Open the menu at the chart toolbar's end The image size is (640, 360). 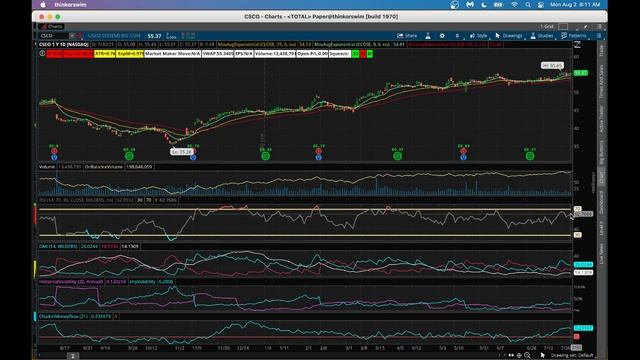click(599, 36)
